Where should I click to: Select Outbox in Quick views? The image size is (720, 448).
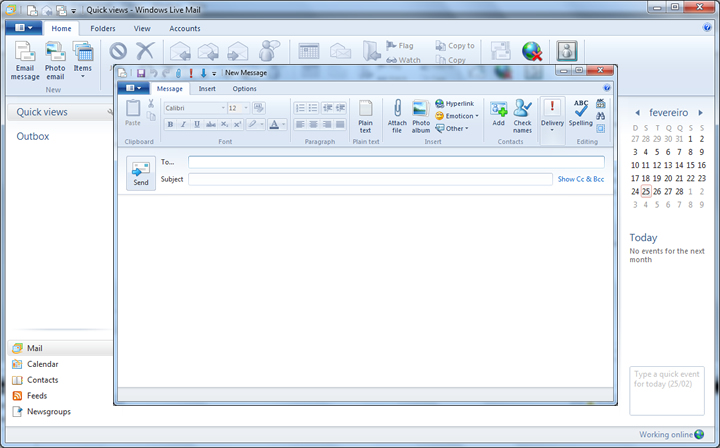coord(33,136)
